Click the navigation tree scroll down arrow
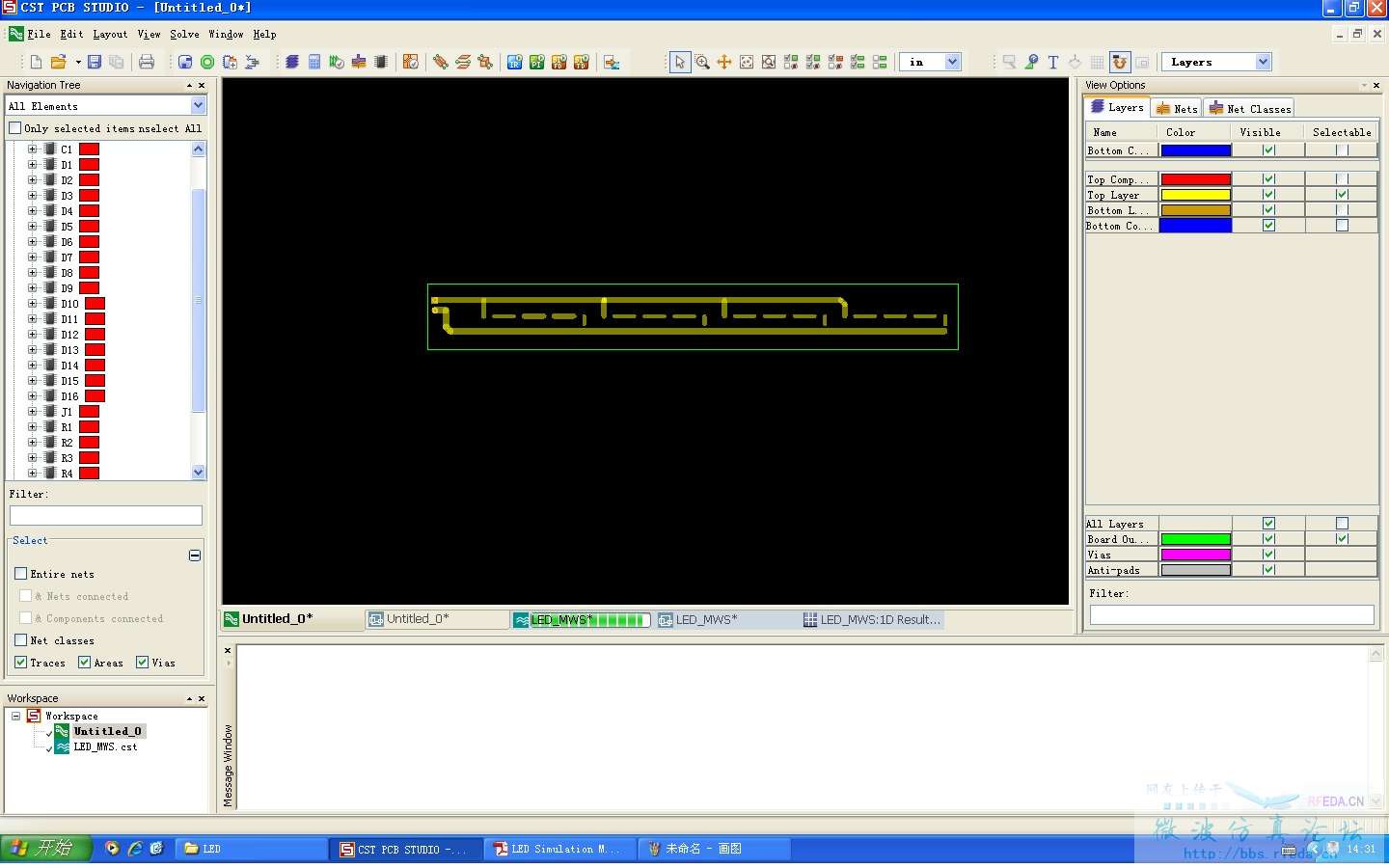Screen dimensions: 1389x868 tap(199, 473)
